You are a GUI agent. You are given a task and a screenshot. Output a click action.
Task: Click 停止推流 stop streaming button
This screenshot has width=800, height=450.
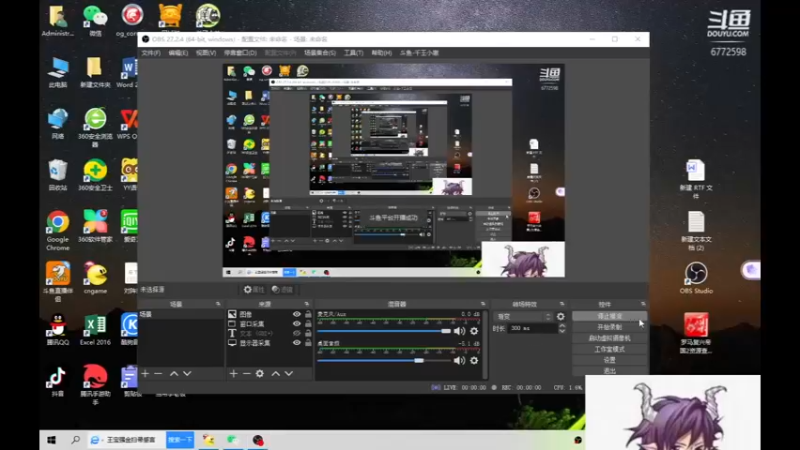(x=609, y=316)
